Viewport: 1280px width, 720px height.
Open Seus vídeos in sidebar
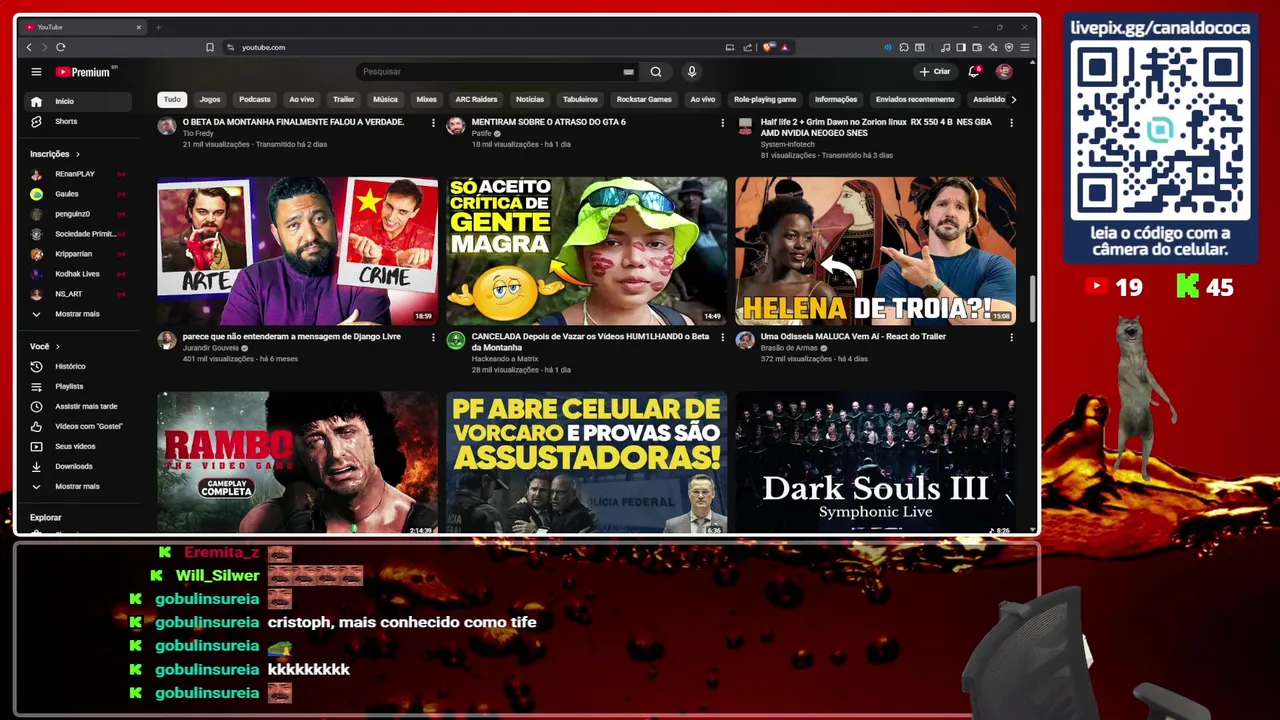coord(78,447)
